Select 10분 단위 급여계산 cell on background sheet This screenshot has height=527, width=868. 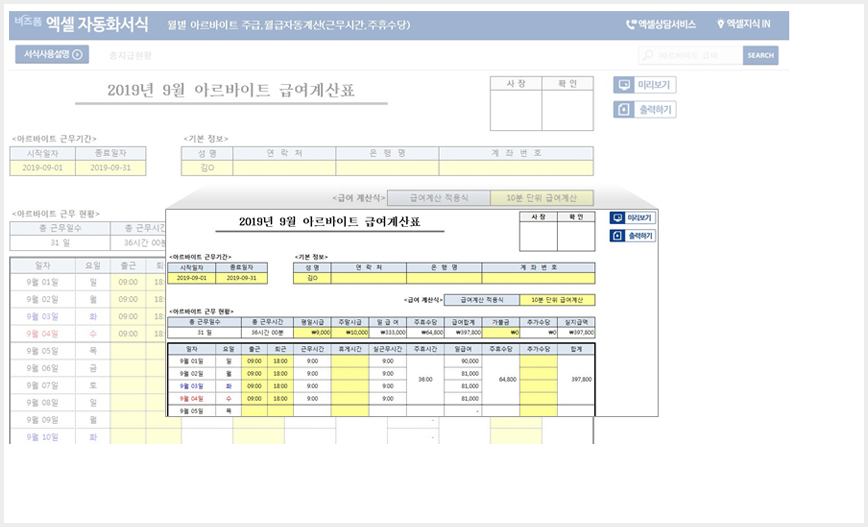[x=542, y=198]
